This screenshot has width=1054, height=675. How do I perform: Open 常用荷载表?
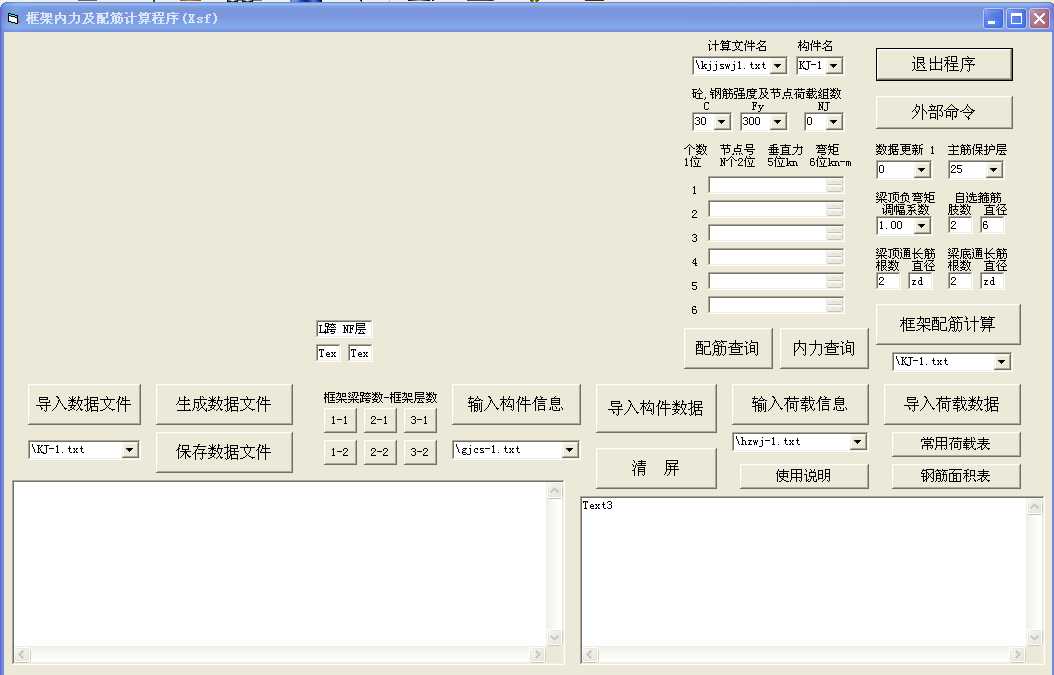click(956, 444)
